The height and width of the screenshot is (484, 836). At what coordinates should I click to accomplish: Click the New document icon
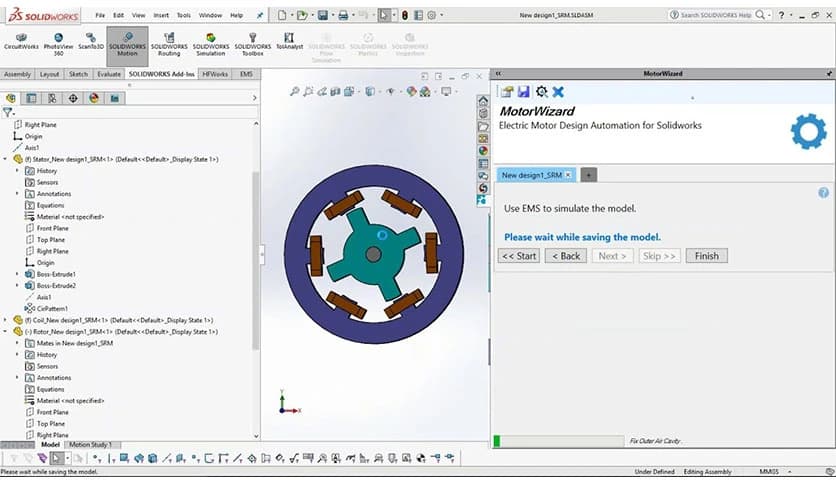pyautogui.click(x=282, y=15)
